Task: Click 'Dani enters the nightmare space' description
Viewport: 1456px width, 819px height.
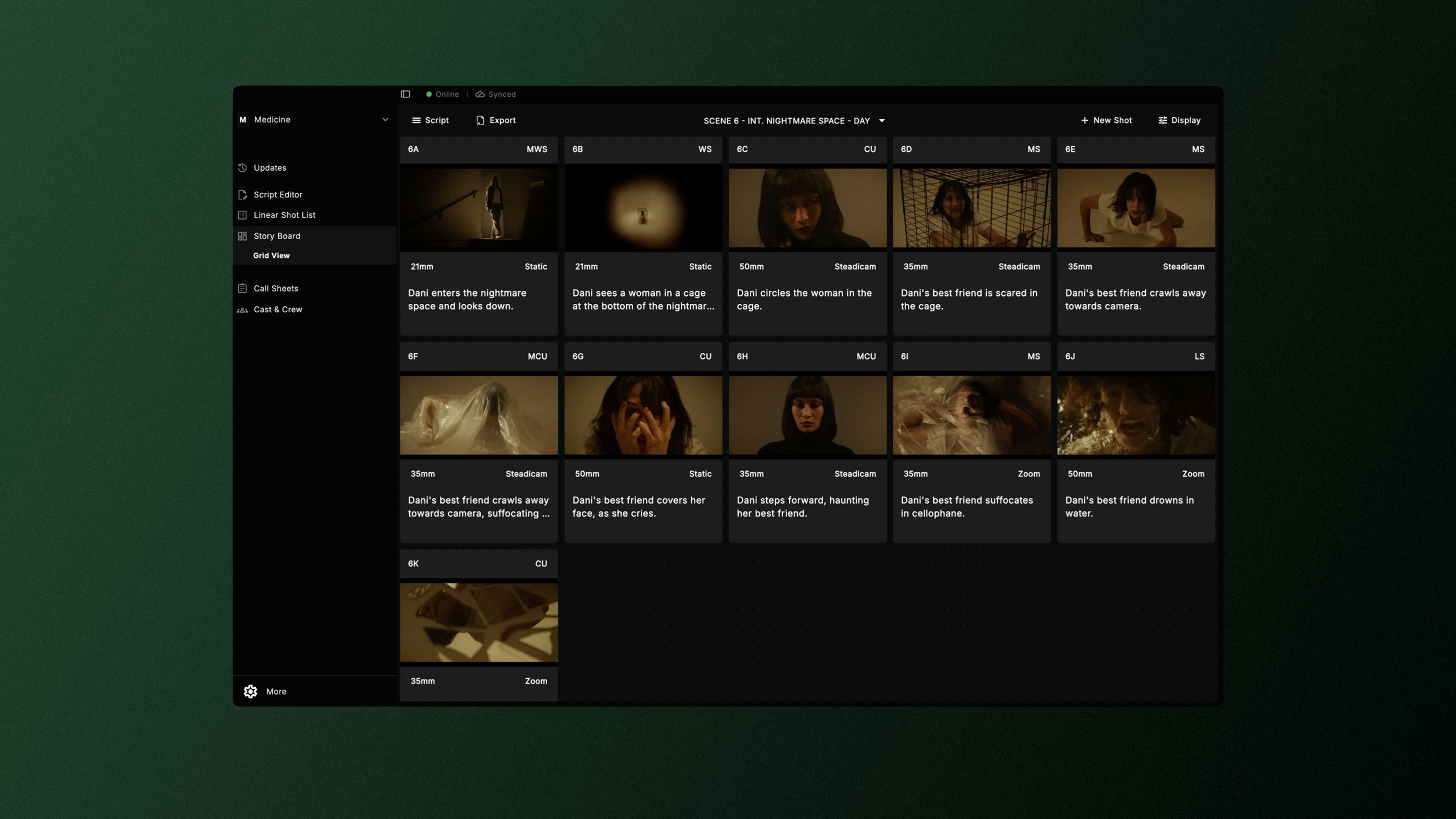Action: pyautogui.click(x=467, y=300)
